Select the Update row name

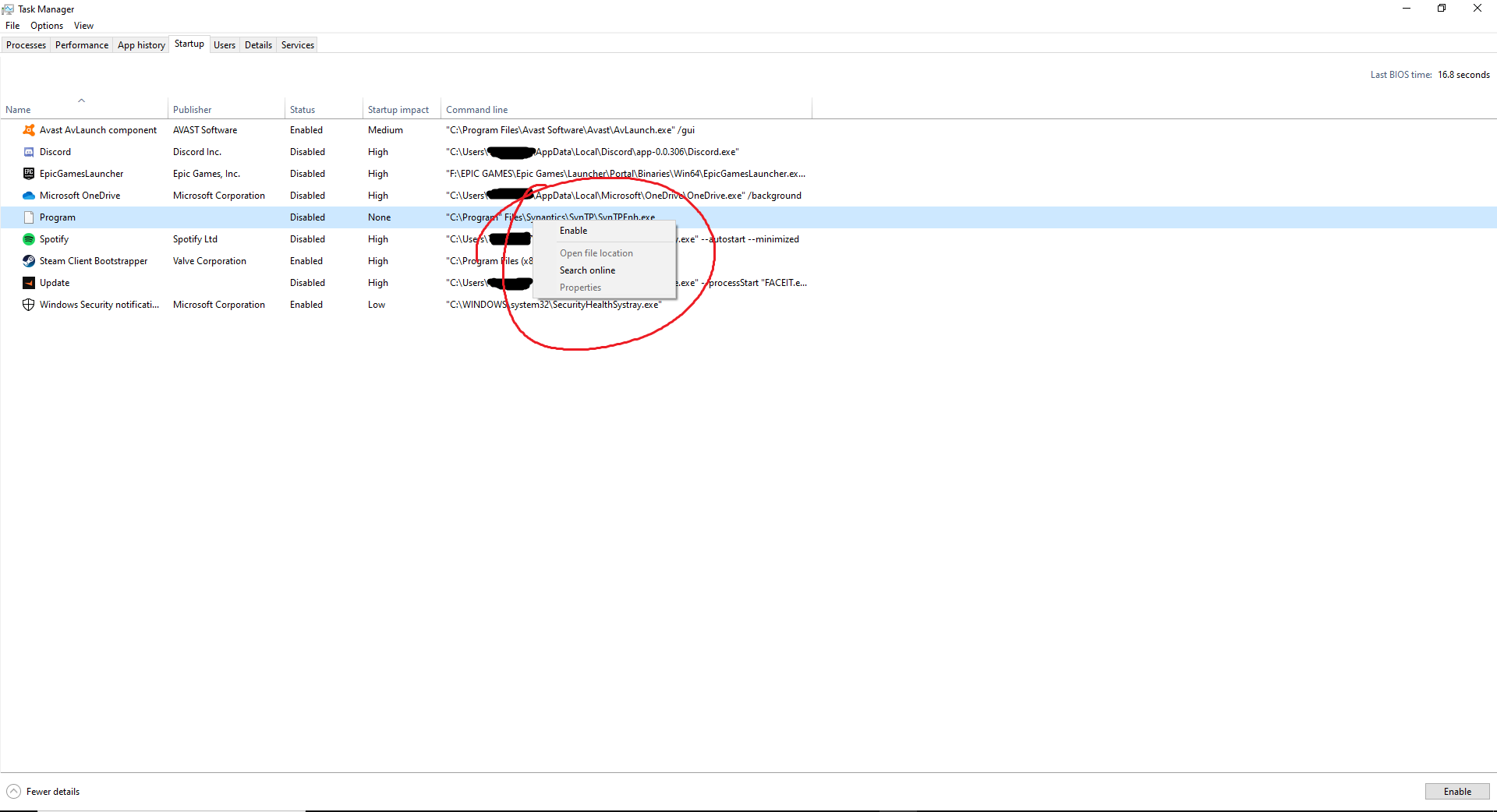pos(55,283)
